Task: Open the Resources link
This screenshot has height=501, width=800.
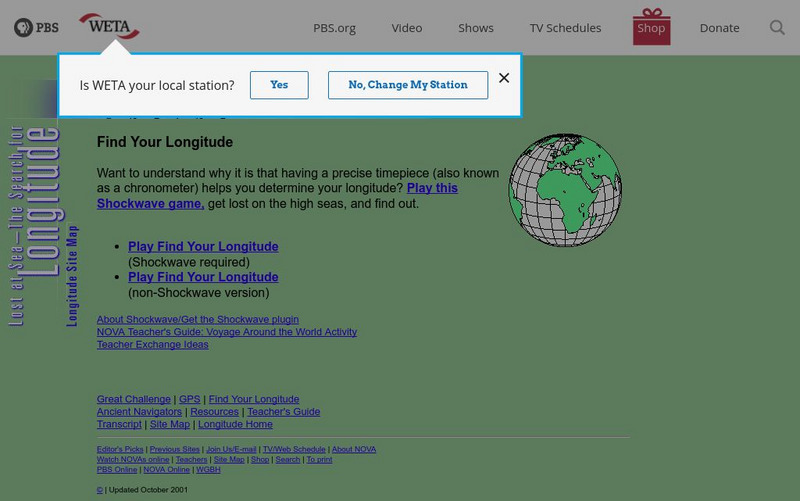Action: pos(214,412)
